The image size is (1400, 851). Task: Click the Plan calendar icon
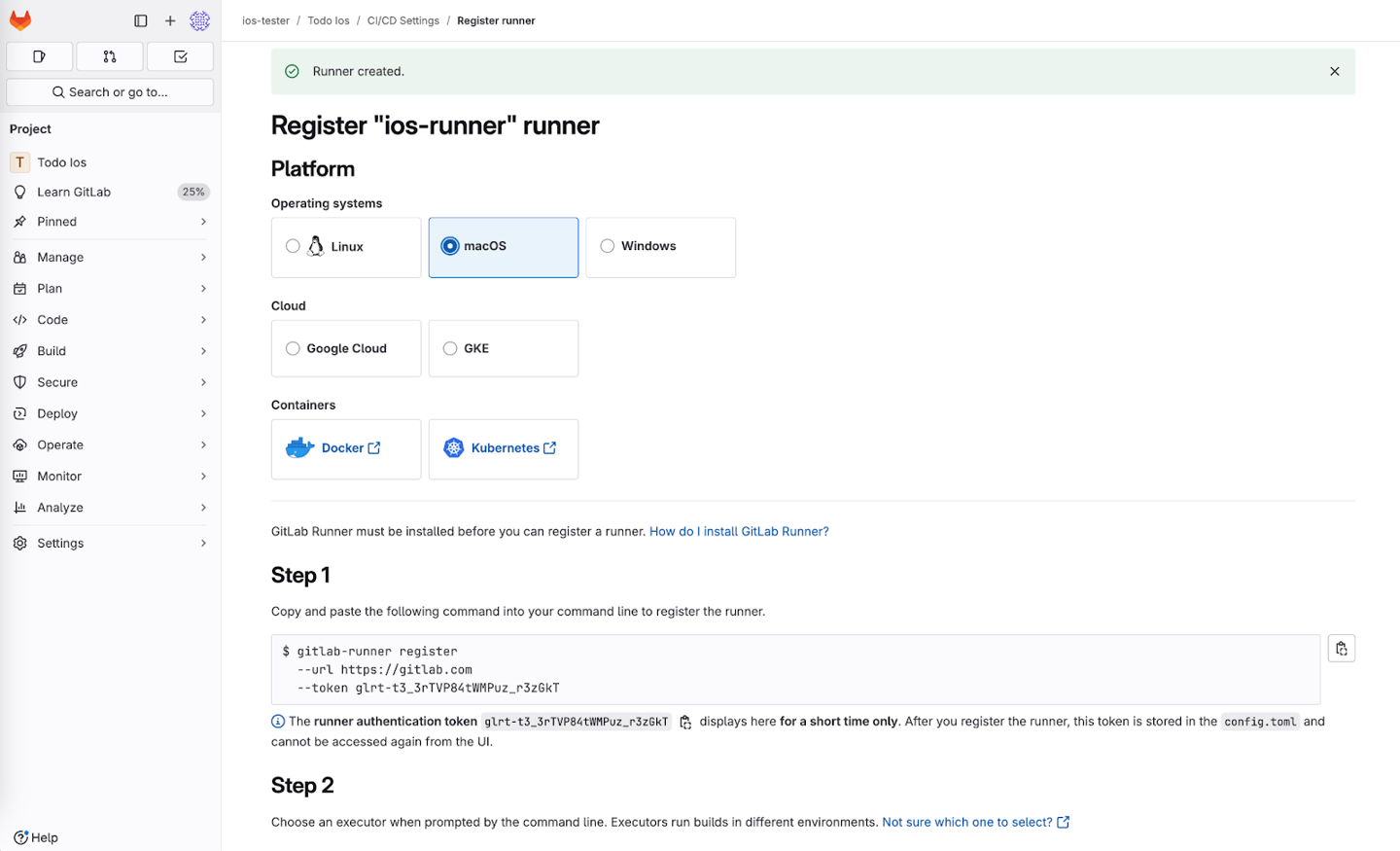19,289
